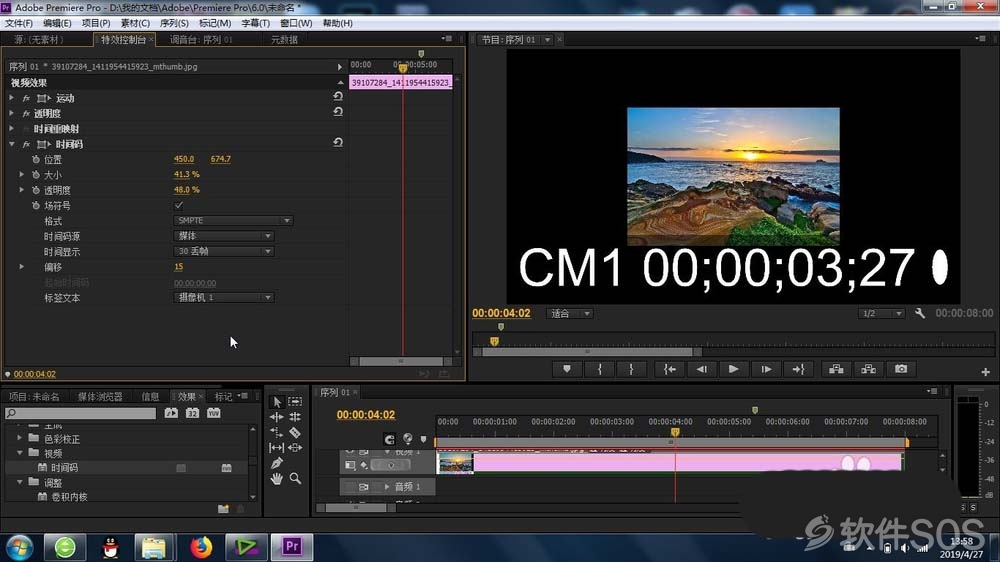1000x562 pixels.
Task: Expand the 色彩校正 effects folder
Action: coord(20,438)
